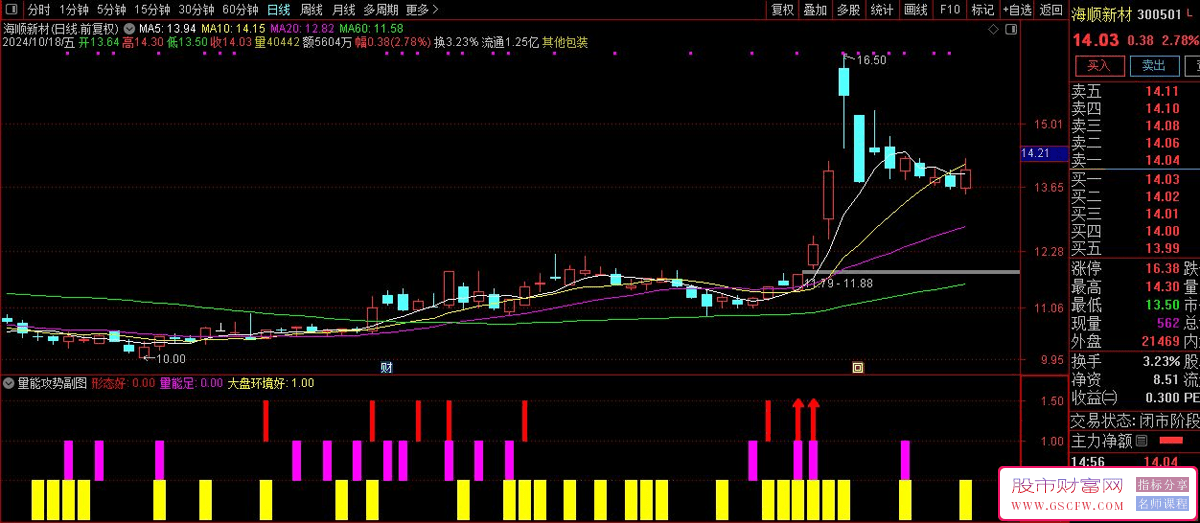
Task: Open the 复权 adjustment menu
Action: tap(782, 10)
